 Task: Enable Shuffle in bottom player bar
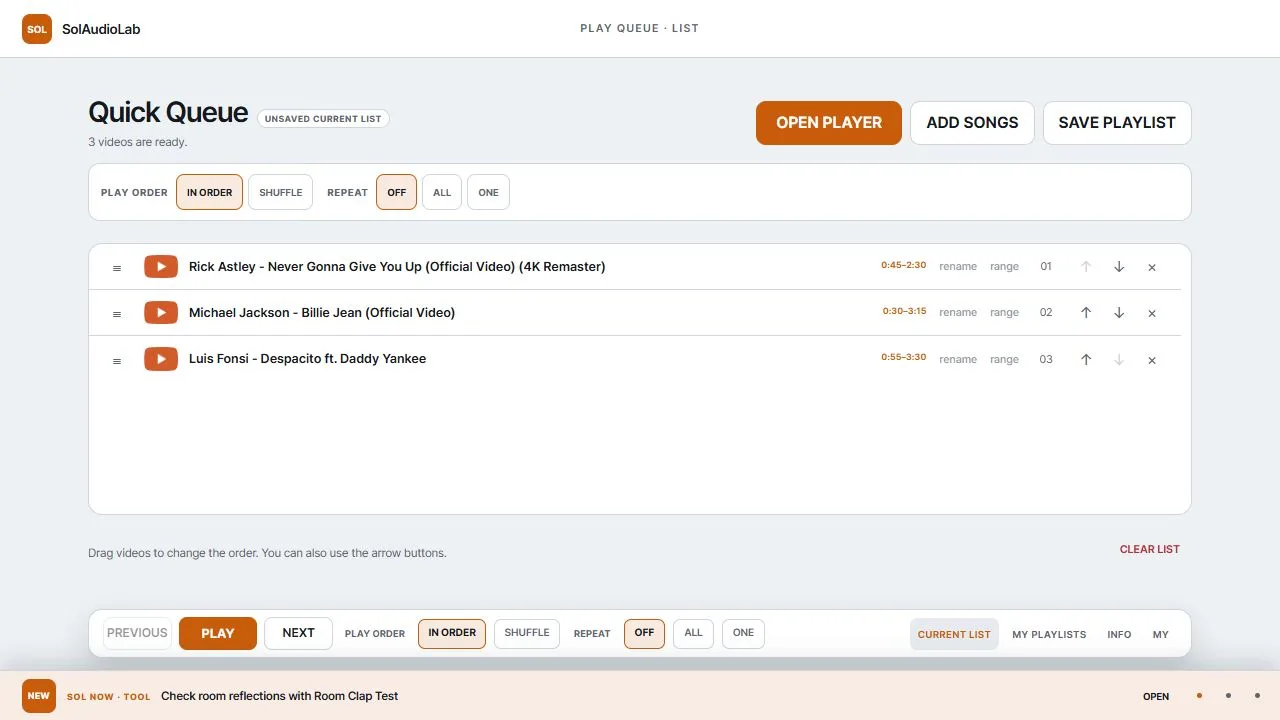(x=527, y=633)
